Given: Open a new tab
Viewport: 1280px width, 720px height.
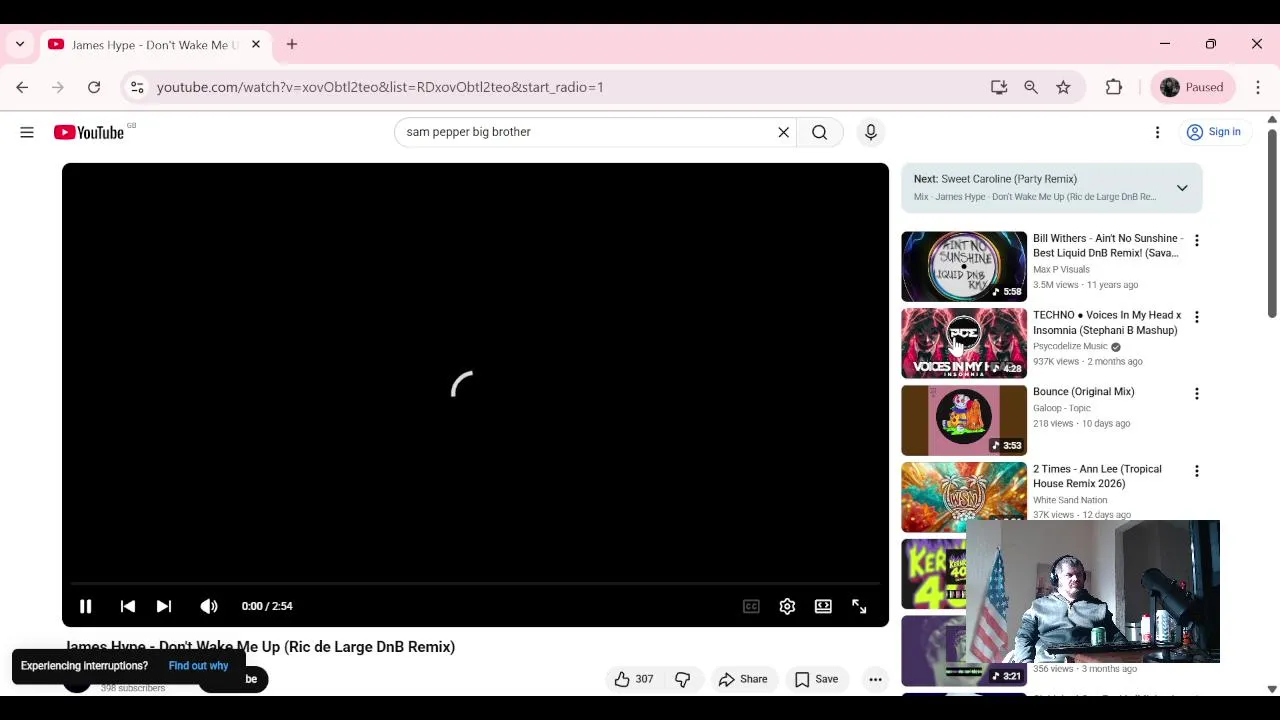Looking at the screenshot, I should point(292,44).
